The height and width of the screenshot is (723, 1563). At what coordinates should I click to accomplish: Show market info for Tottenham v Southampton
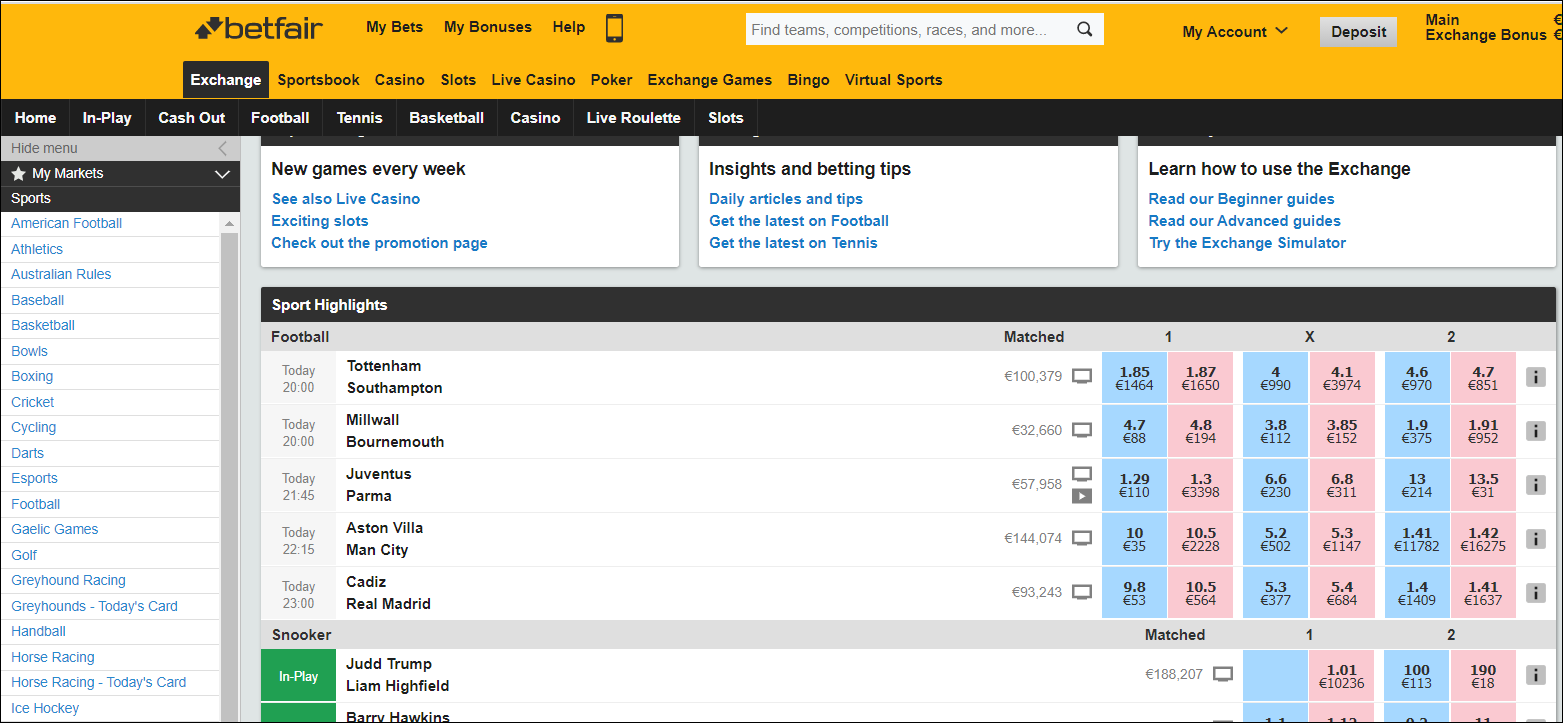(x=1536, y=377)
